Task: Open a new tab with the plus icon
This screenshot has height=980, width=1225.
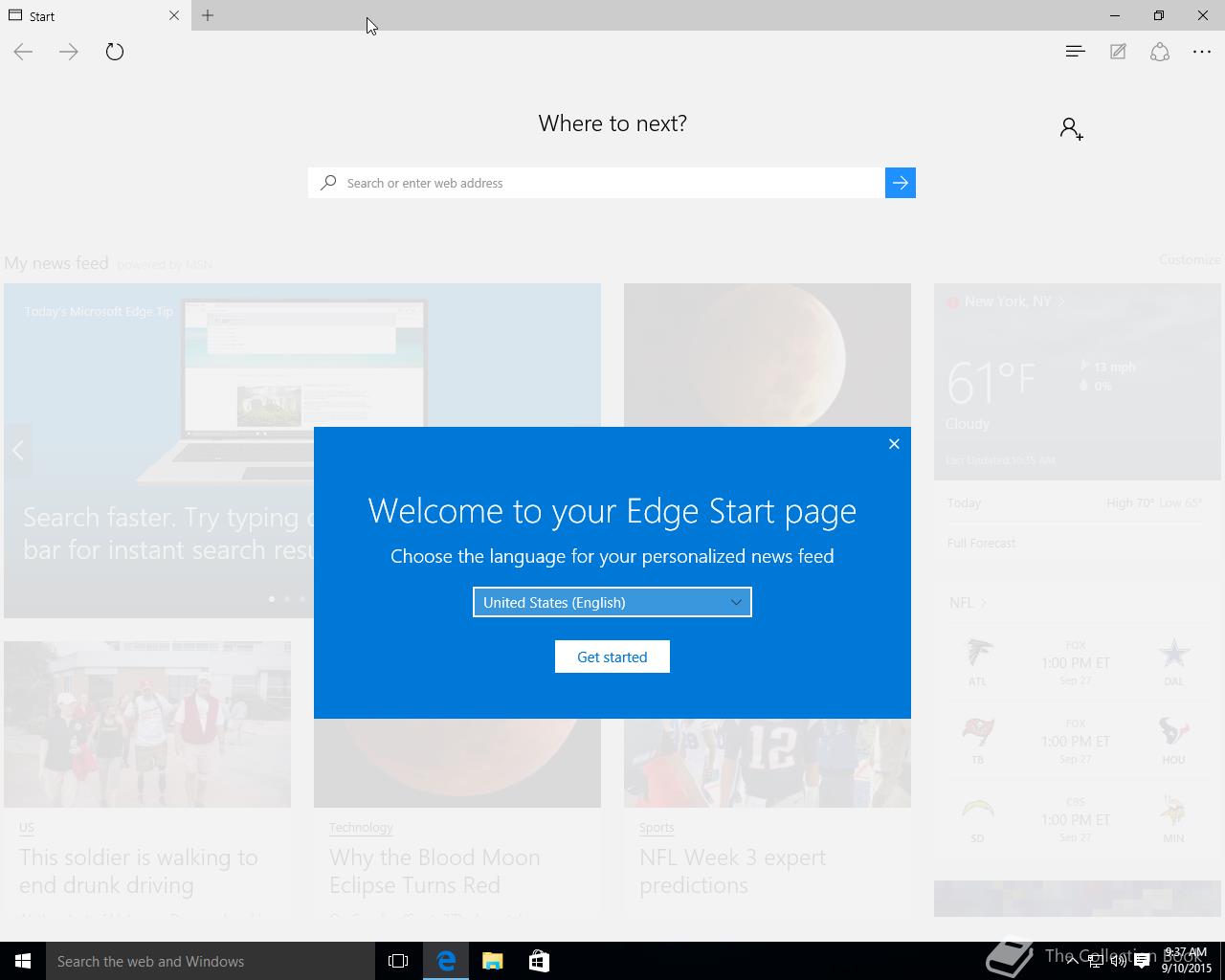Action: [208, 15]
